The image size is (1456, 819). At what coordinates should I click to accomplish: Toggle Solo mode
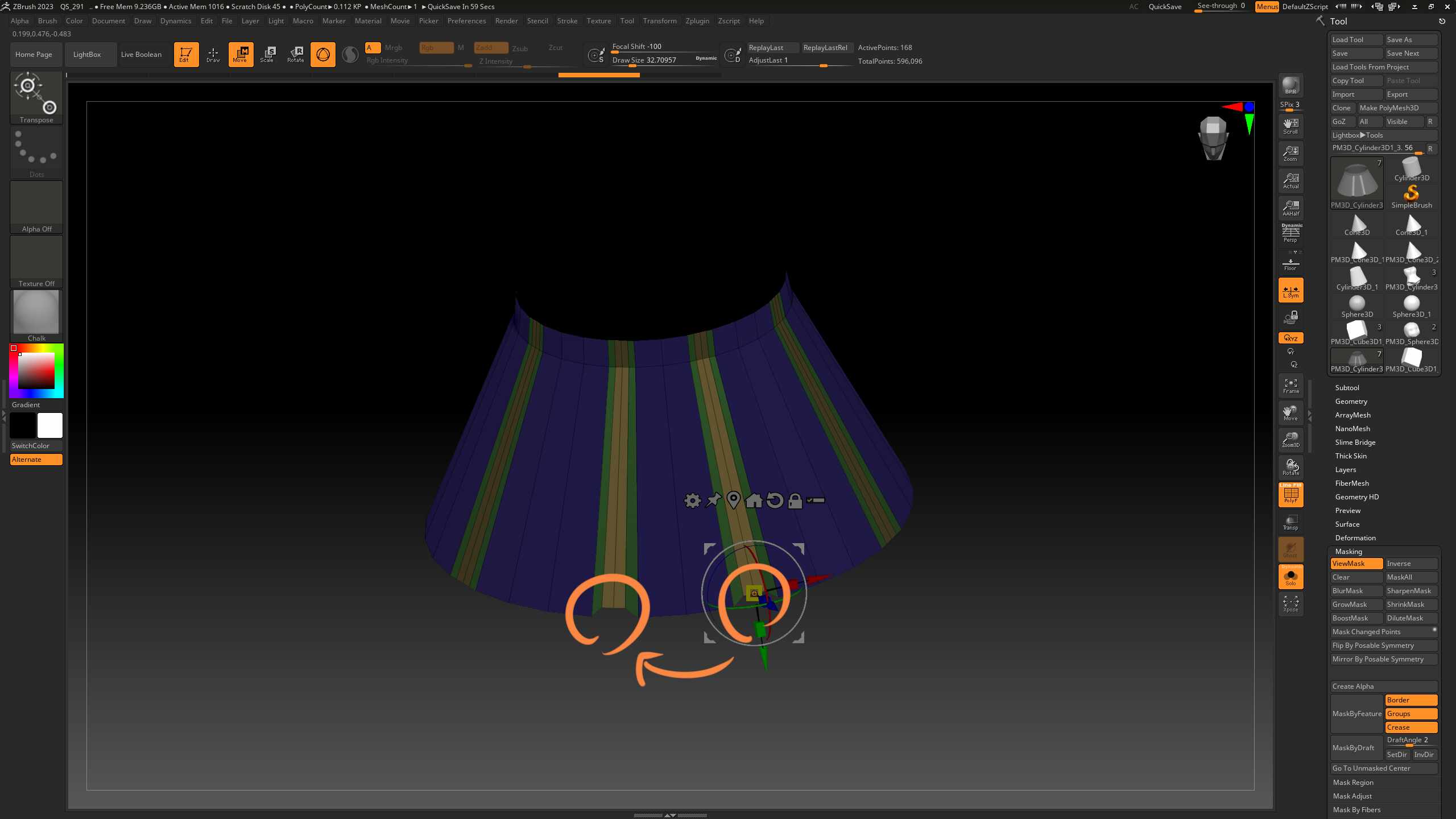1290,577
